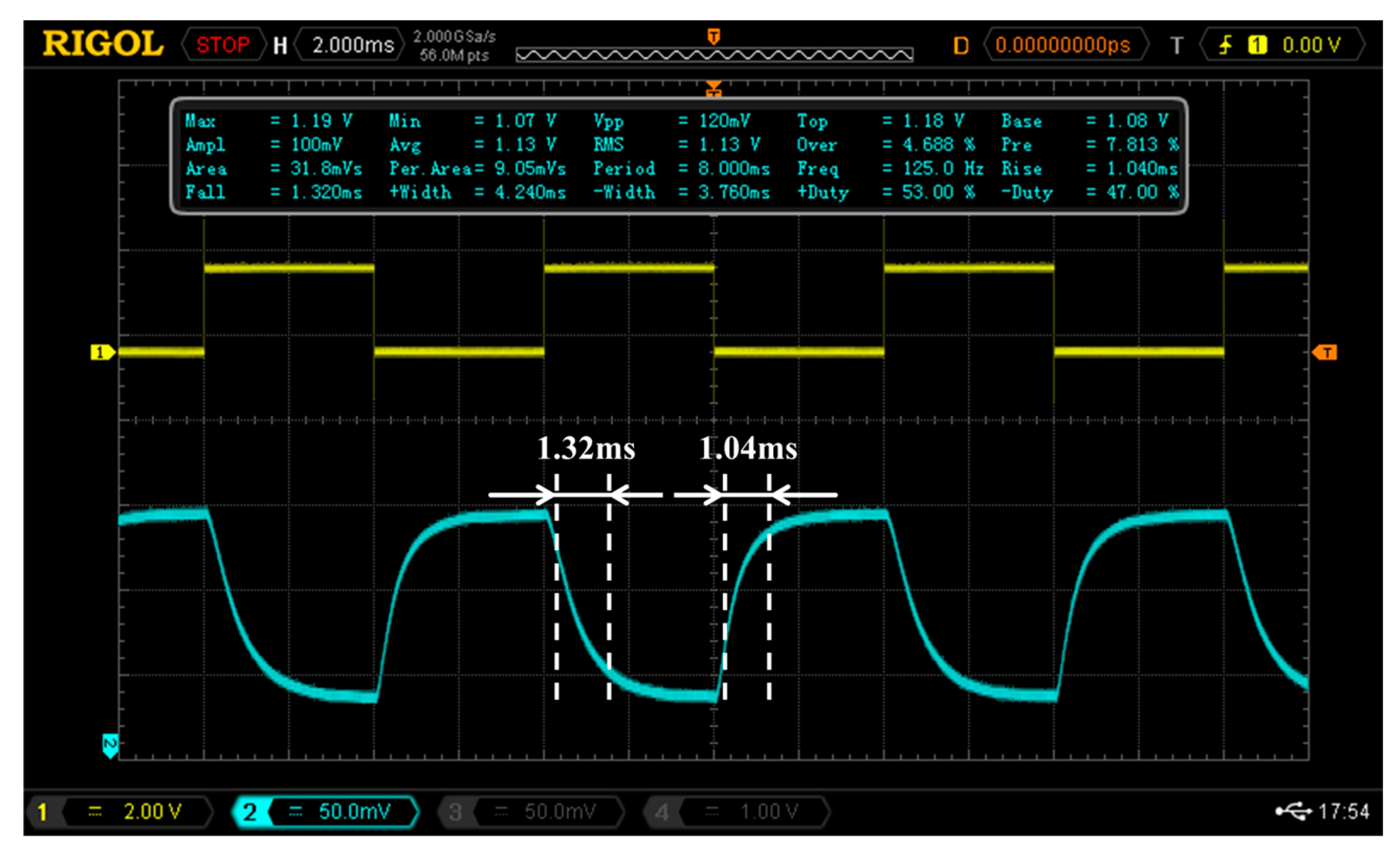The height and width of the screenshot is (854, 1400).
Task: Select the 2.000ms horizontal timebase field
Action: point(352,45)
